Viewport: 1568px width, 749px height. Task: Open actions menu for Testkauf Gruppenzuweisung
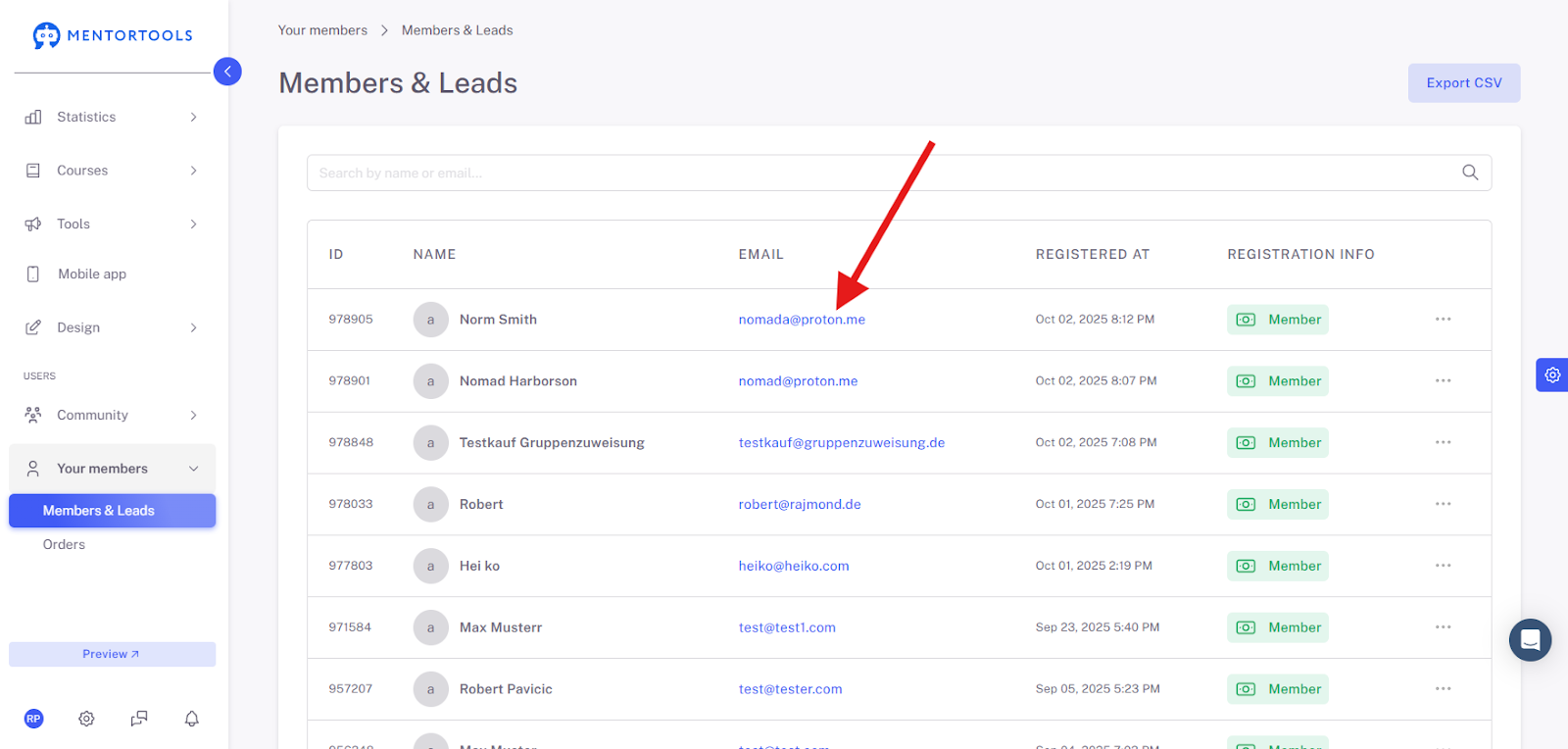1444,443
